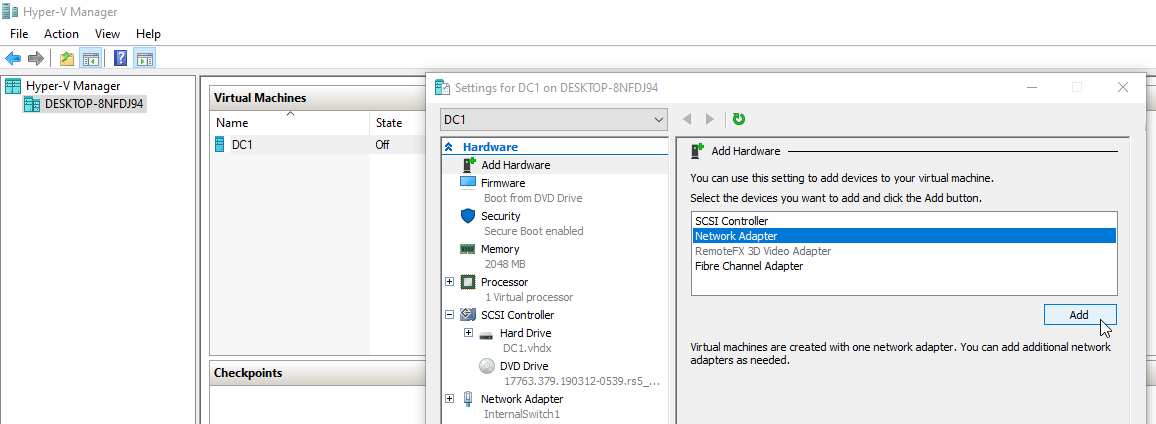
Task: Select Fibre Channel Adapter in device list
Action: tap(904, 266)
